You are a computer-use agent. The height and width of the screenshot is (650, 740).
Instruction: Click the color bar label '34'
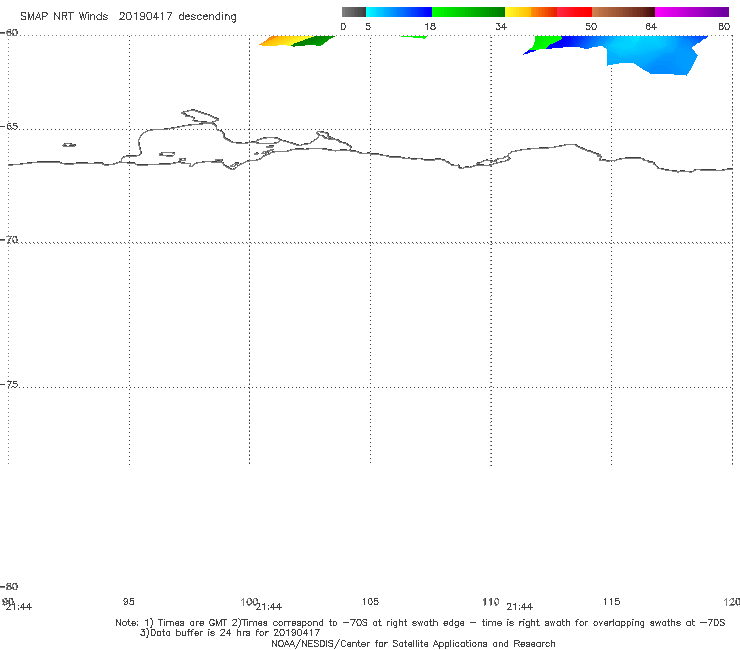pos(501,26)
